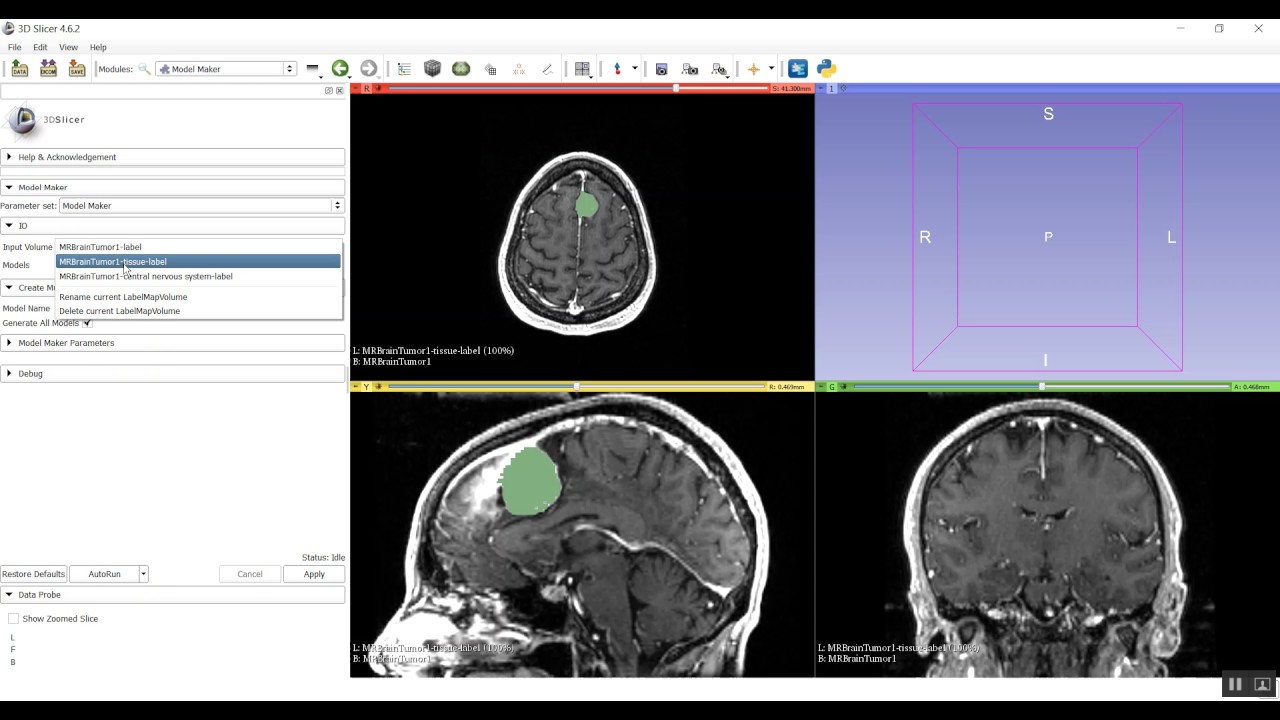Undock the module panel float icon

(328, 91)
